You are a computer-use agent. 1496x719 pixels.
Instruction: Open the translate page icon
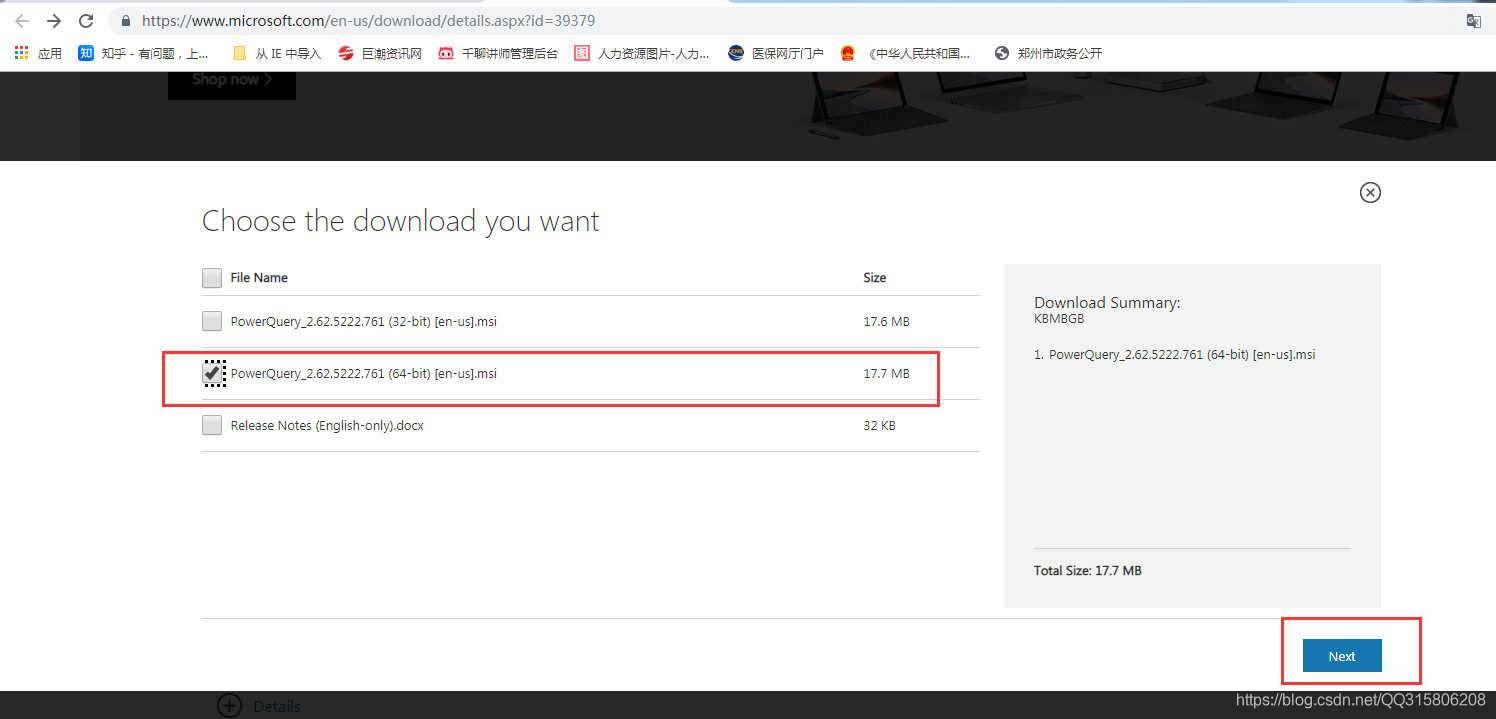point(1473,20)
